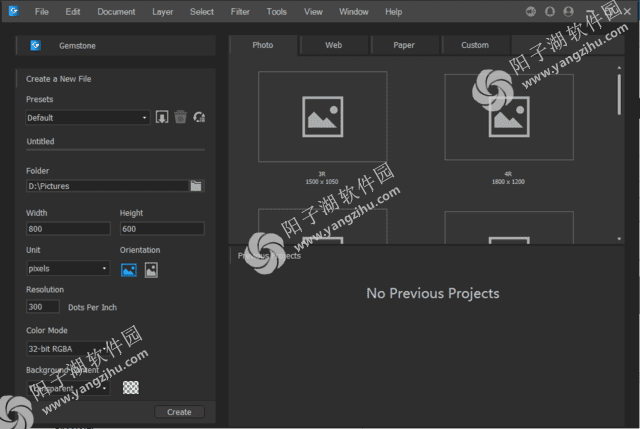Image resolution: width=640 pixels, height=429 pixels.
Task: Click the Folder path field D:\Pictures
Action: tap(107, 186)
